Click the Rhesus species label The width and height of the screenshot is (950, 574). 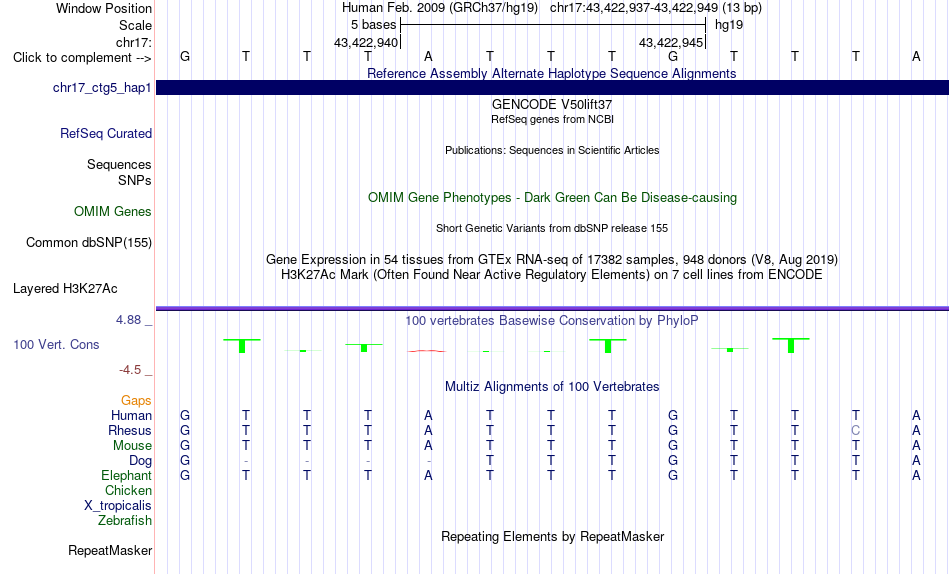[x=130, y=430]
